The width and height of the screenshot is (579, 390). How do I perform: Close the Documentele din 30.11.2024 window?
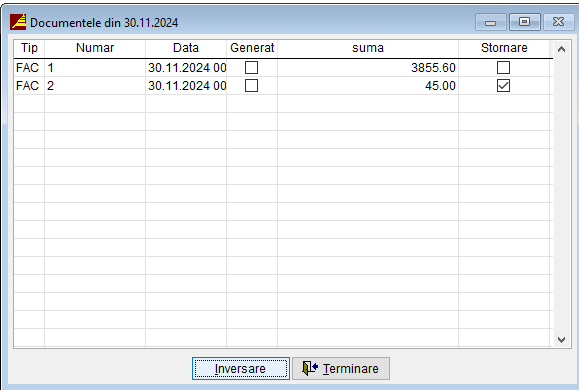pyautogui.click(x=558, y=22)
